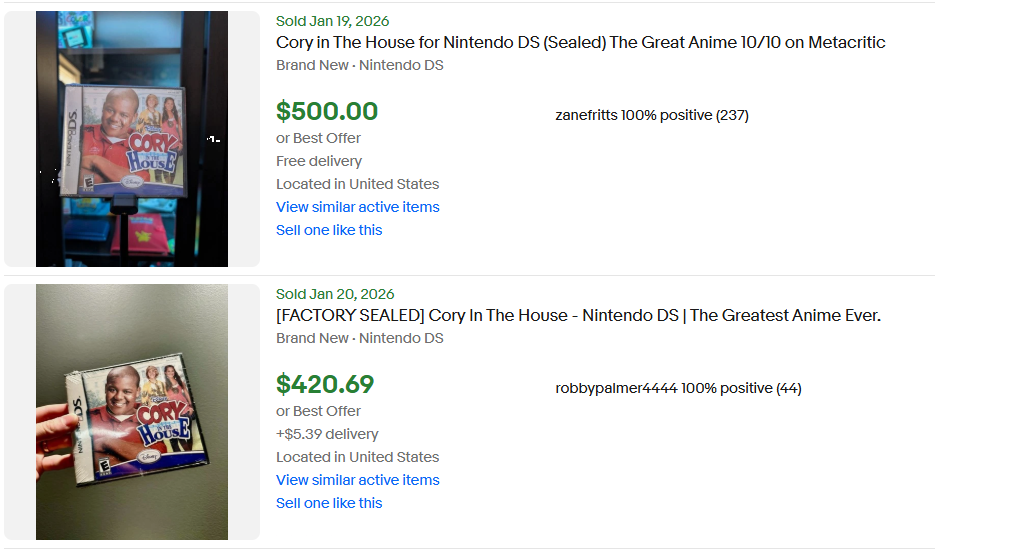Click the '+$5.39 delivery' text

click(327, 434)
